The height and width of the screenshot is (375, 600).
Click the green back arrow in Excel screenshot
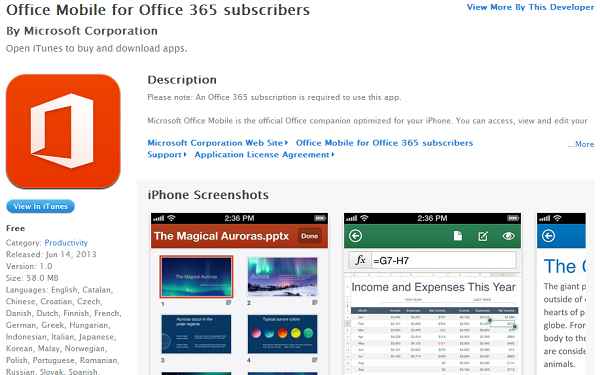click(x=355, y=236)
